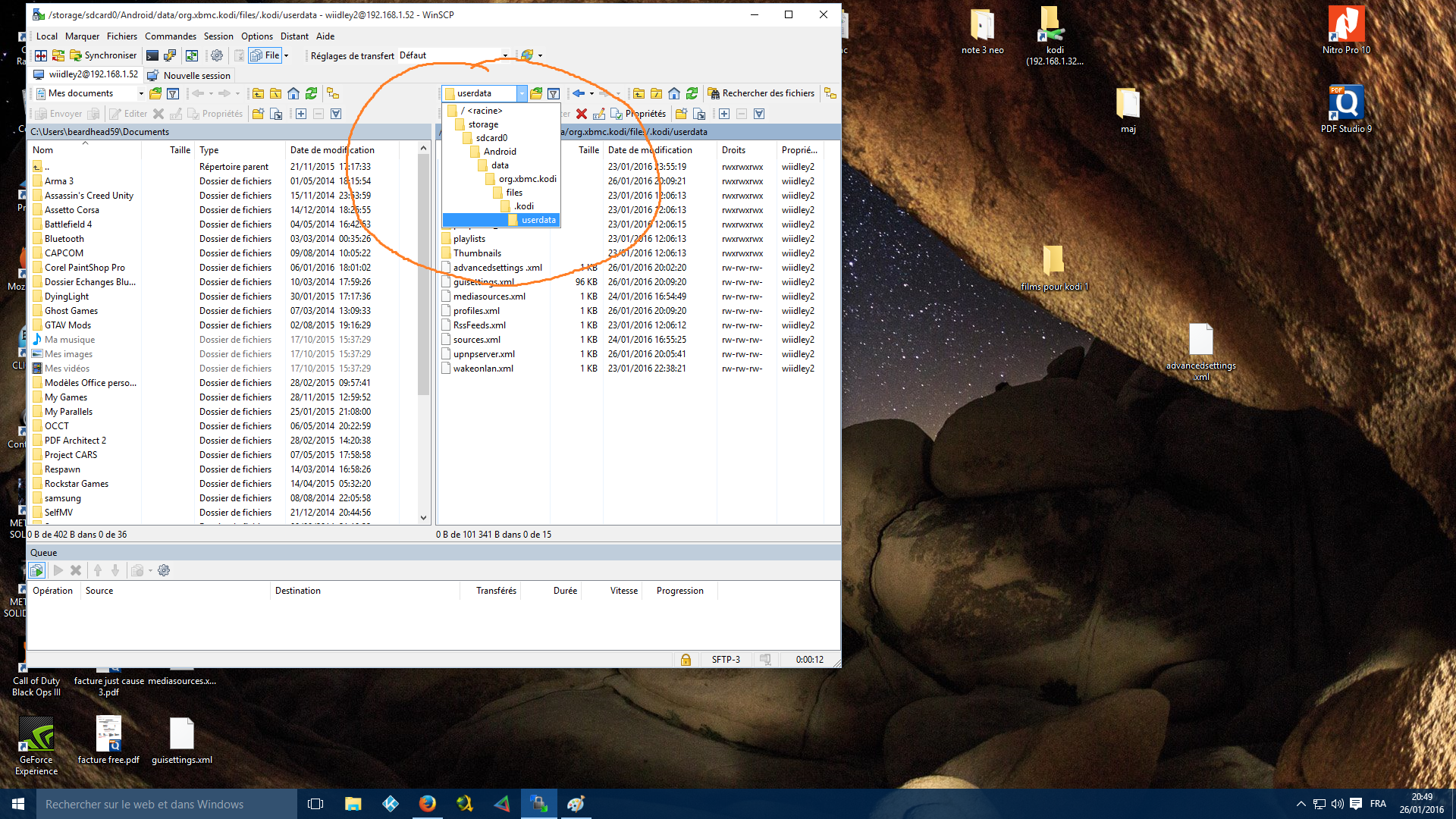This screenshot has width=1456, height=819.
Task: Open the terminal console icon
Action: [x=152, y=55]
